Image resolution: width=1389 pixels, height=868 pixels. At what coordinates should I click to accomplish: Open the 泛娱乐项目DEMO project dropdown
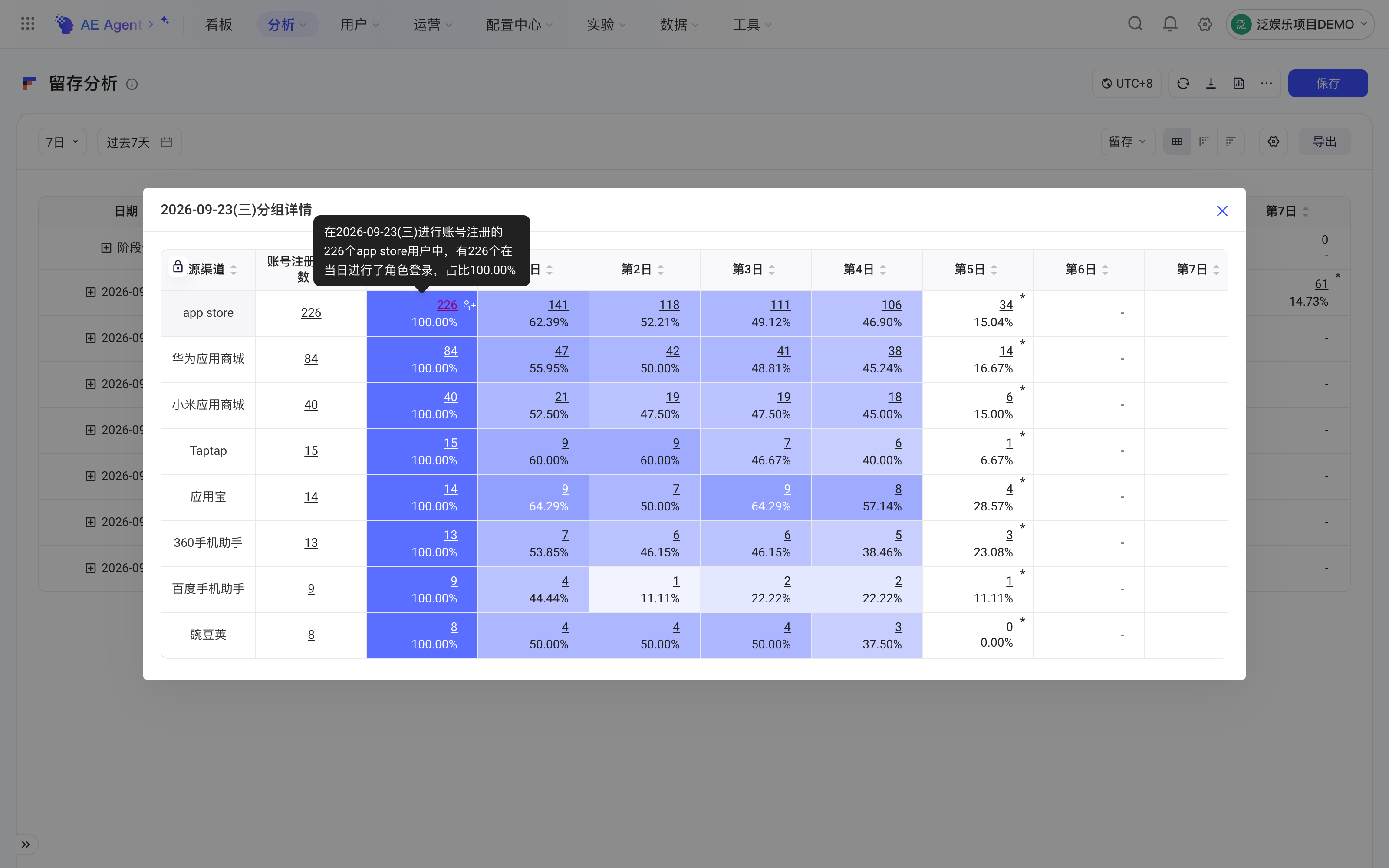click(1300, 24)
